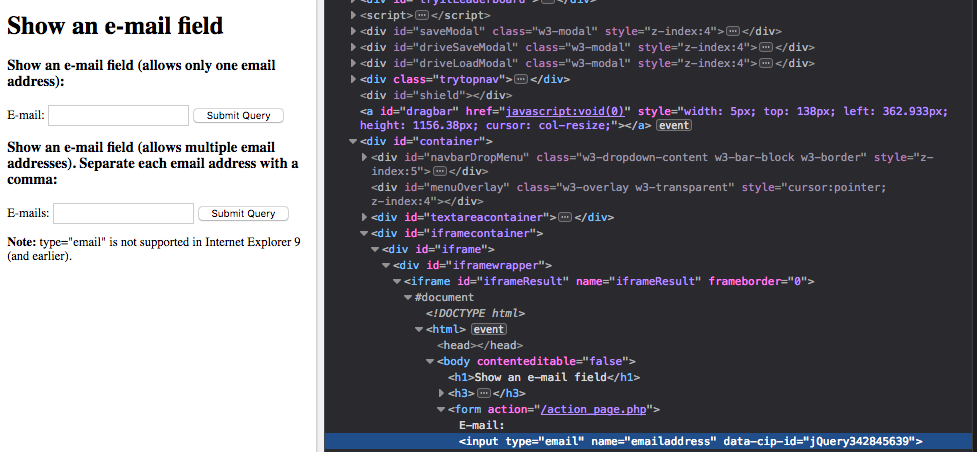
Task: Click the E-mails multiple address input field
Action: [123, 213]
